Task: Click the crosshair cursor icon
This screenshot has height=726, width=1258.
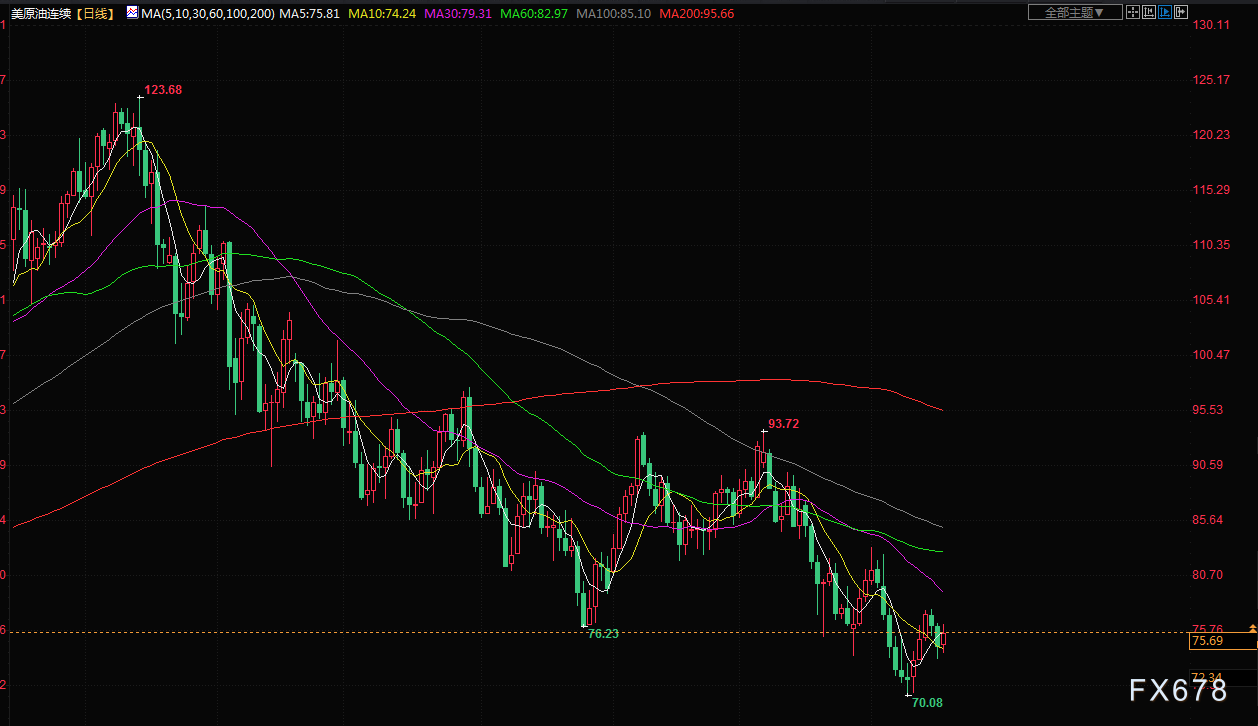Action: click(x=1133, y=12)
